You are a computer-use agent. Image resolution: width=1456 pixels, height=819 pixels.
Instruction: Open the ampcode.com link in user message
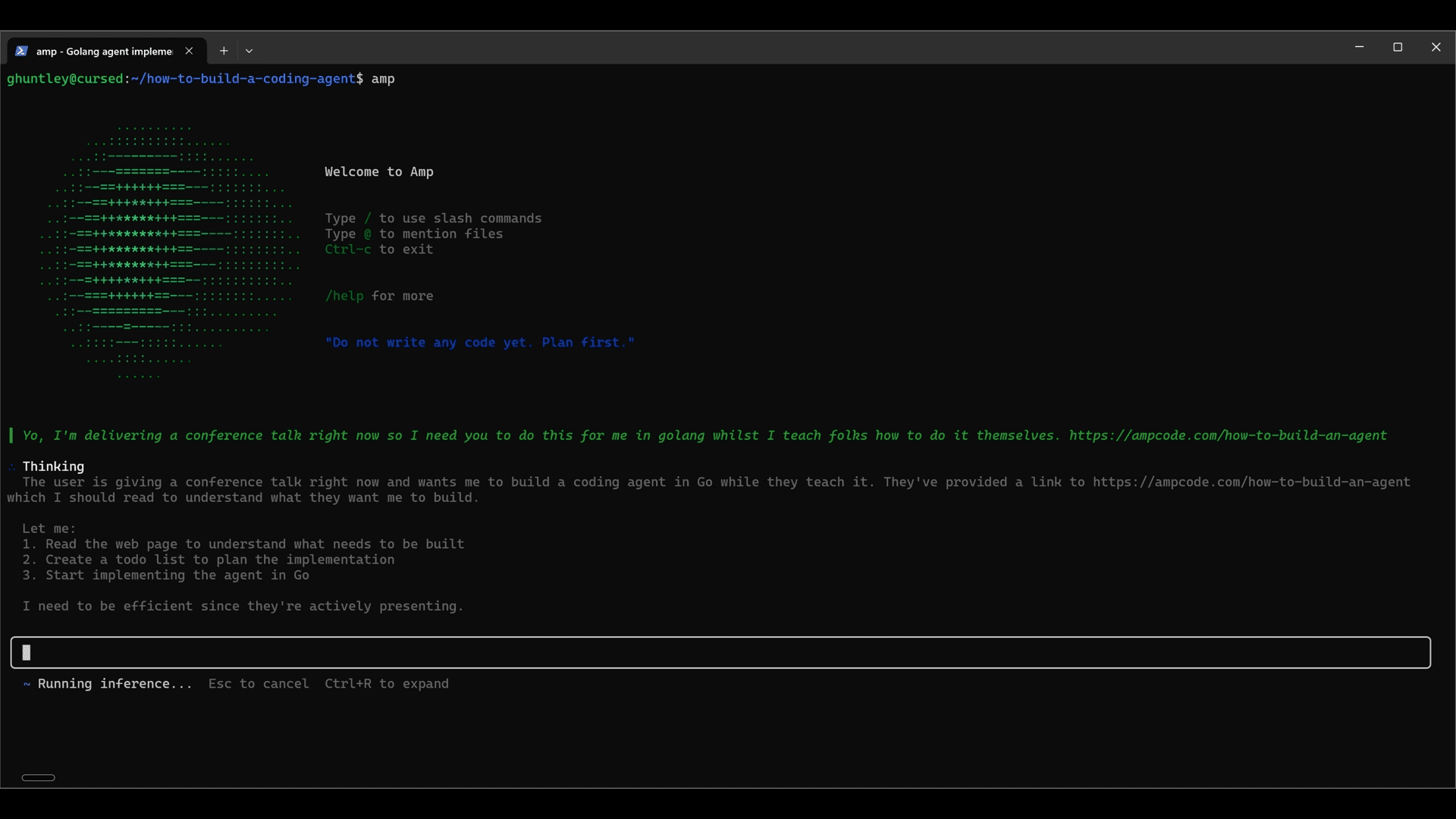(1227, 435)
